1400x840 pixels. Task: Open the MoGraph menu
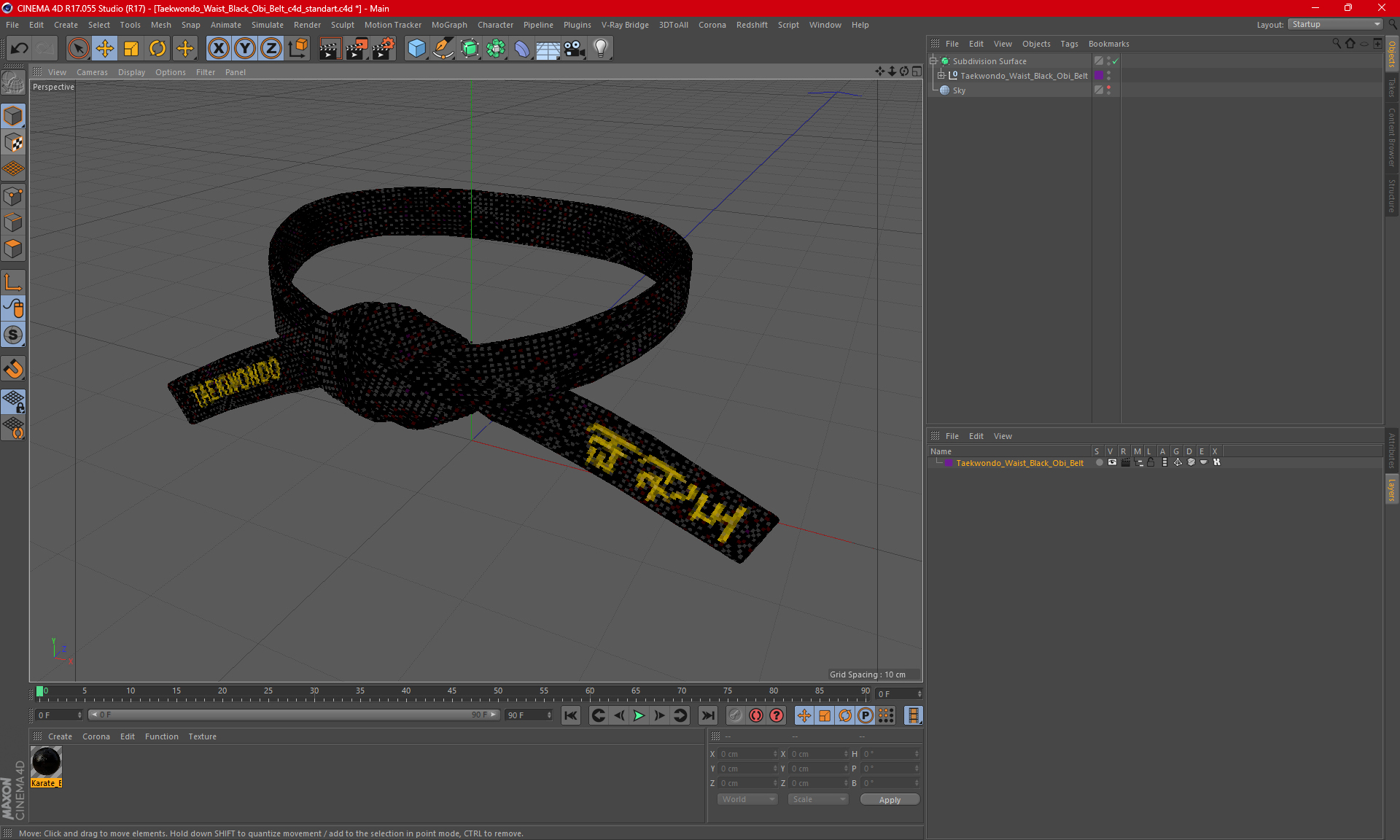(448, 25)
